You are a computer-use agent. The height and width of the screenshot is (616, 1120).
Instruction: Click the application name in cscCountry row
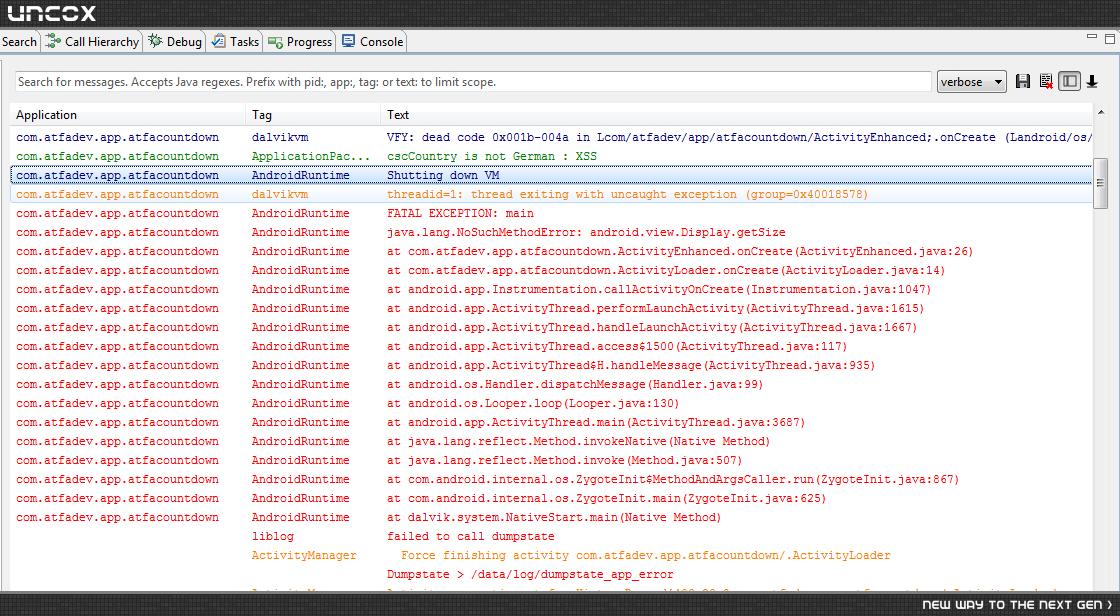click(x=117, y=156)
